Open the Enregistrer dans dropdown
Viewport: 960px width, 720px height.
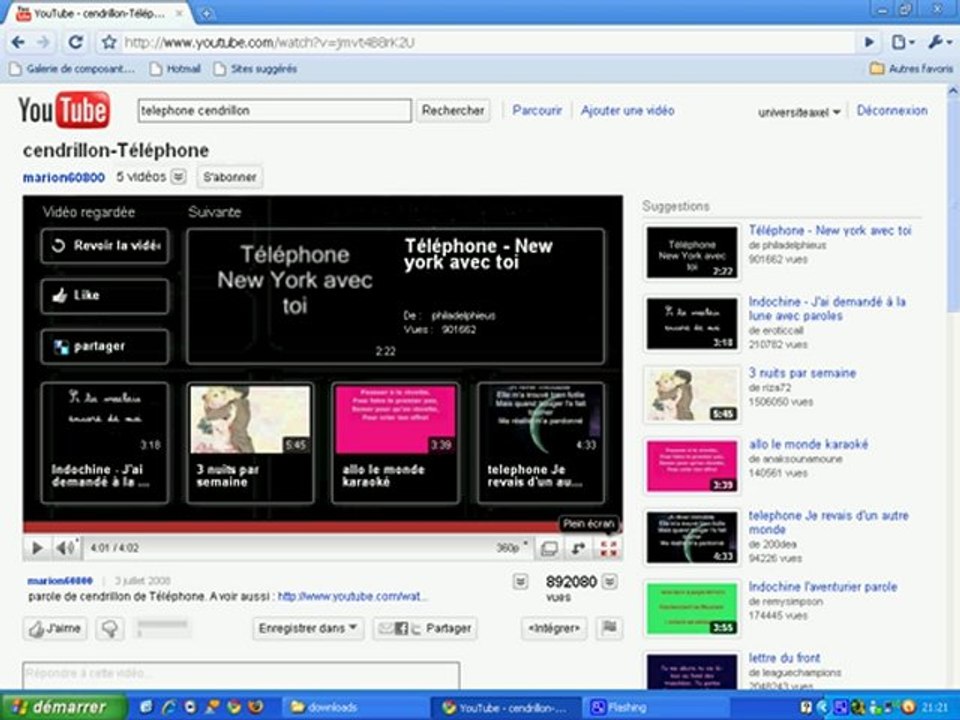click(x=308, y=629)
